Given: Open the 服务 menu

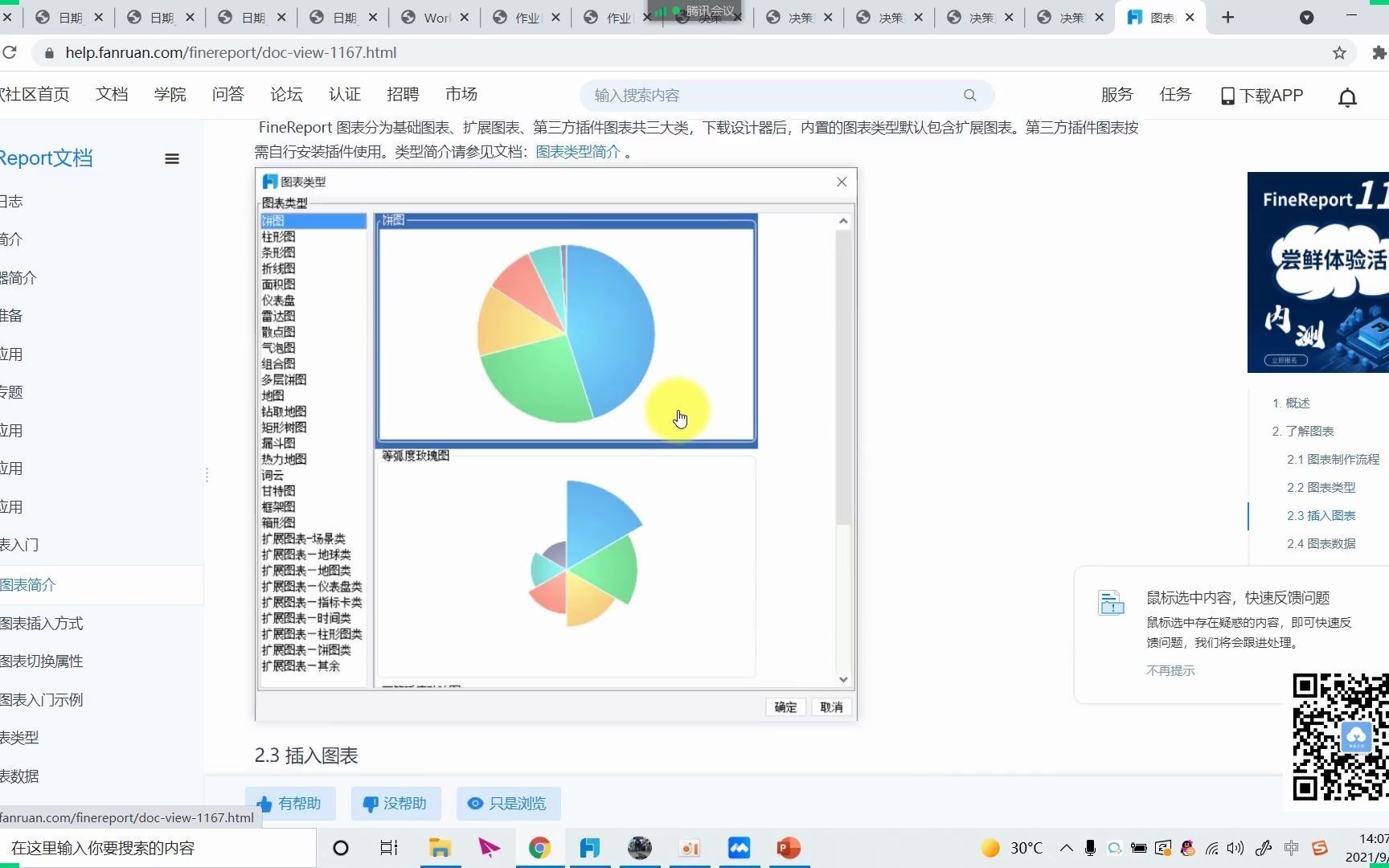Looking at the screenshot, I should [x=1117, y=94].
